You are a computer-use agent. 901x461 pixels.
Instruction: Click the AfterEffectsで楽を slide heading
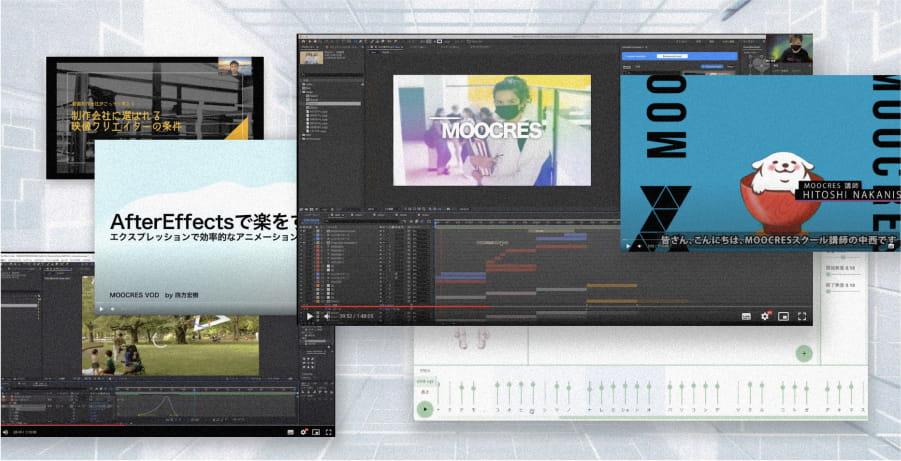203,221
